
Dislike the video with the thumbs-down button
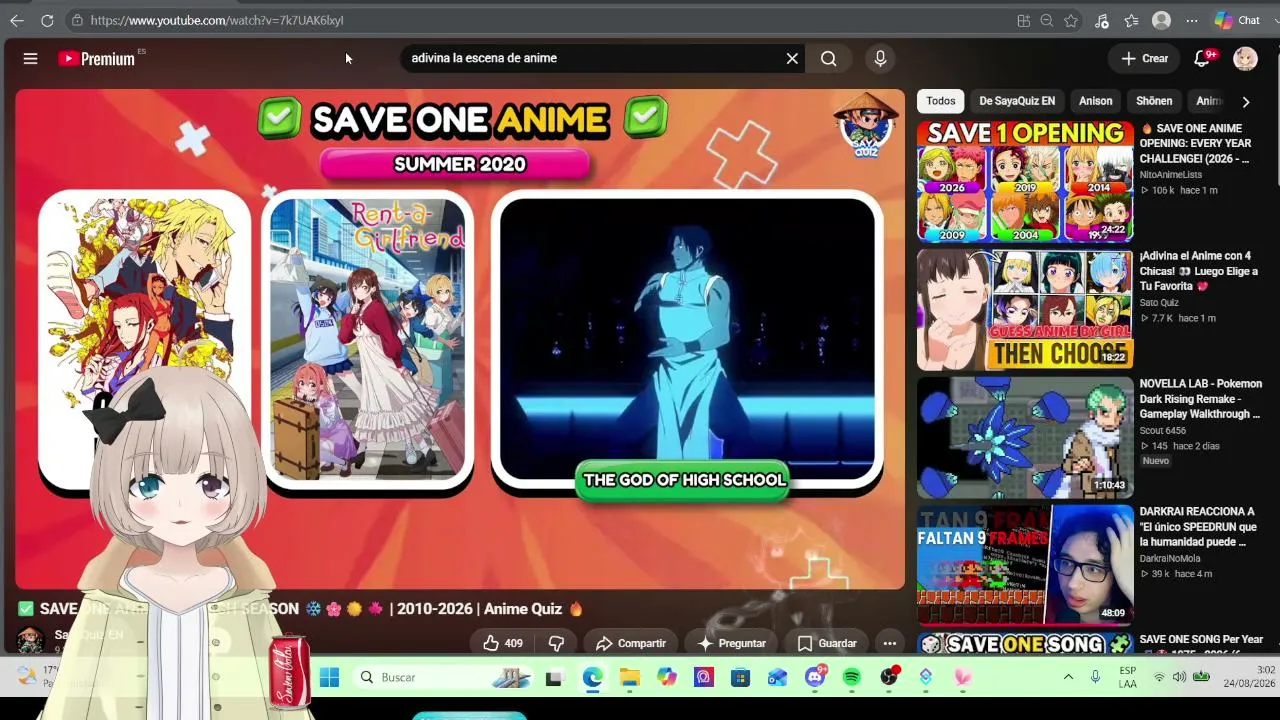pyautogui.click(x=557, y=643)
